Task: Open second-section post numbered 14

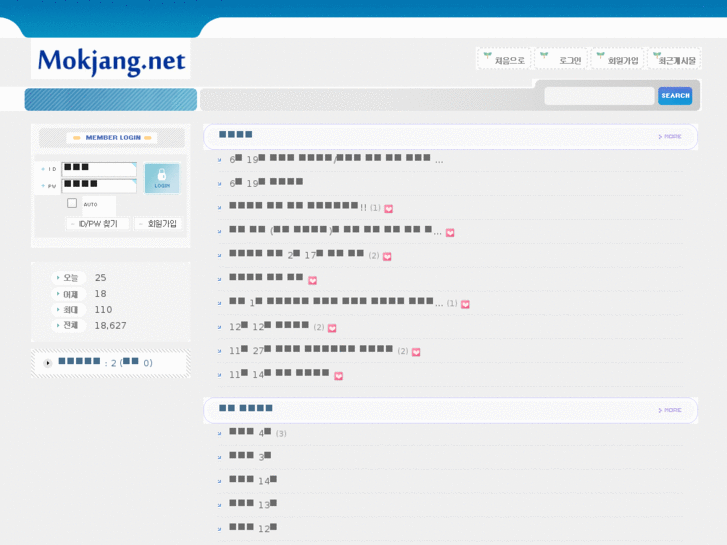Action: [253, 481]
